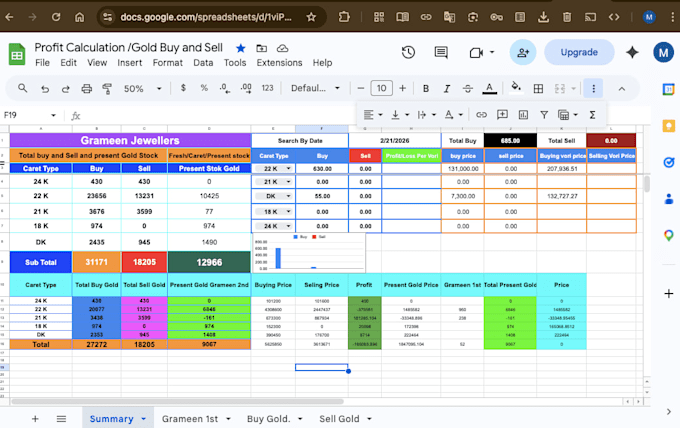Insert a chart
Screen dimensions: 680x428
click(x=523, y=114)
